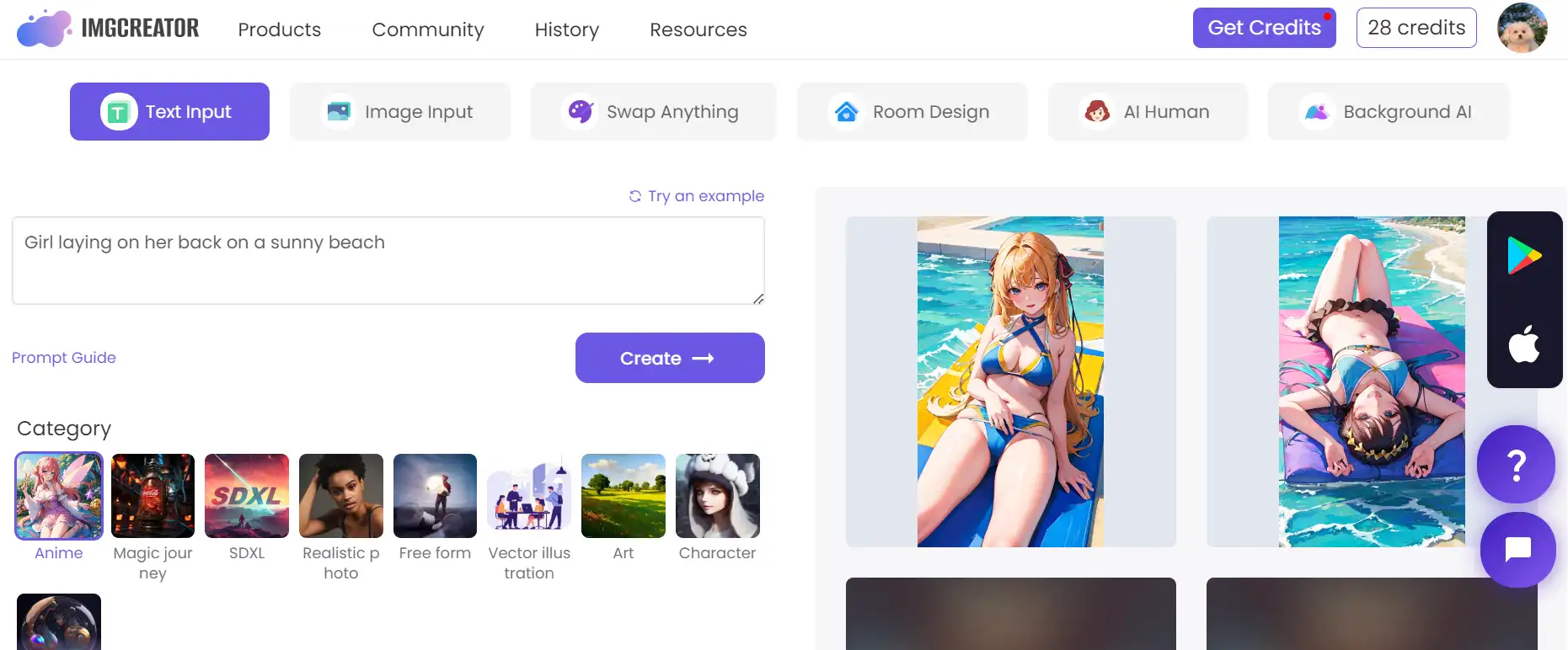Open the help question mark button

point(1516,464)
